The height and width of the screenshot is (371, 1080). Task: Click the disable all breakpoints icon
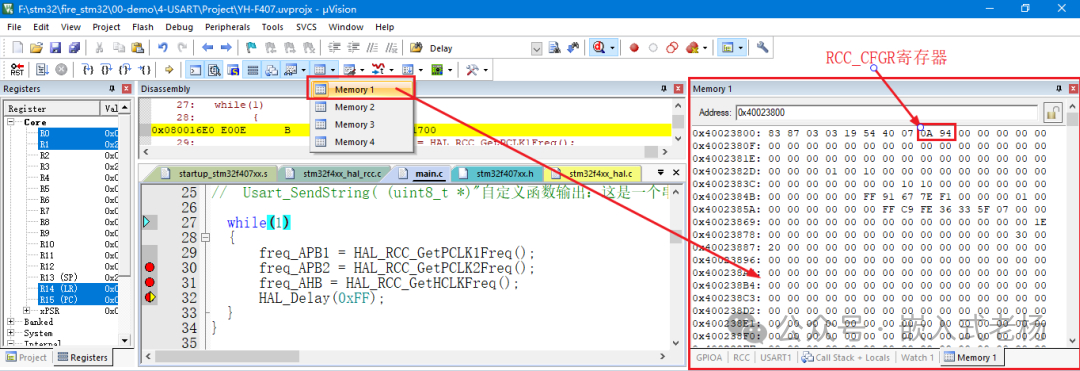(672, 47)
